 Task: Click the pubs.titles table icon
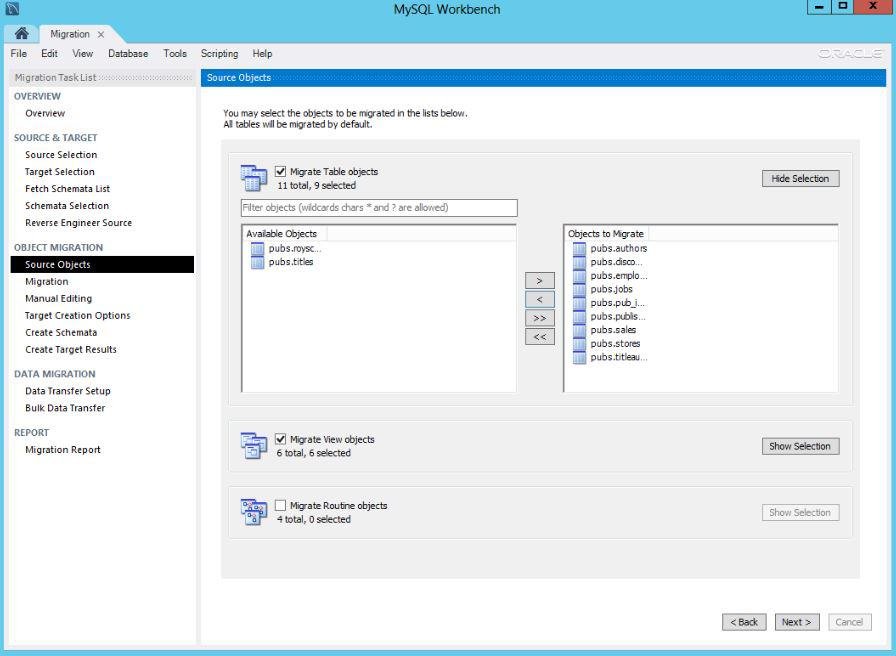coord(258,262)
